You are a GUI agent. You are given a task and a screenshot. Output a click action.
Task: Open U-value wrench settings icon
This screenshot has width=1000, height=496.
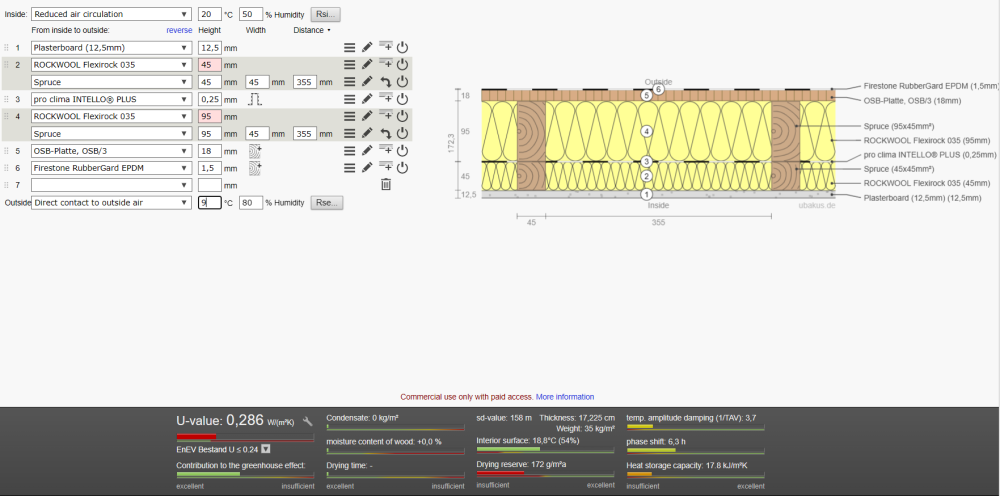(x=307, y=421)
